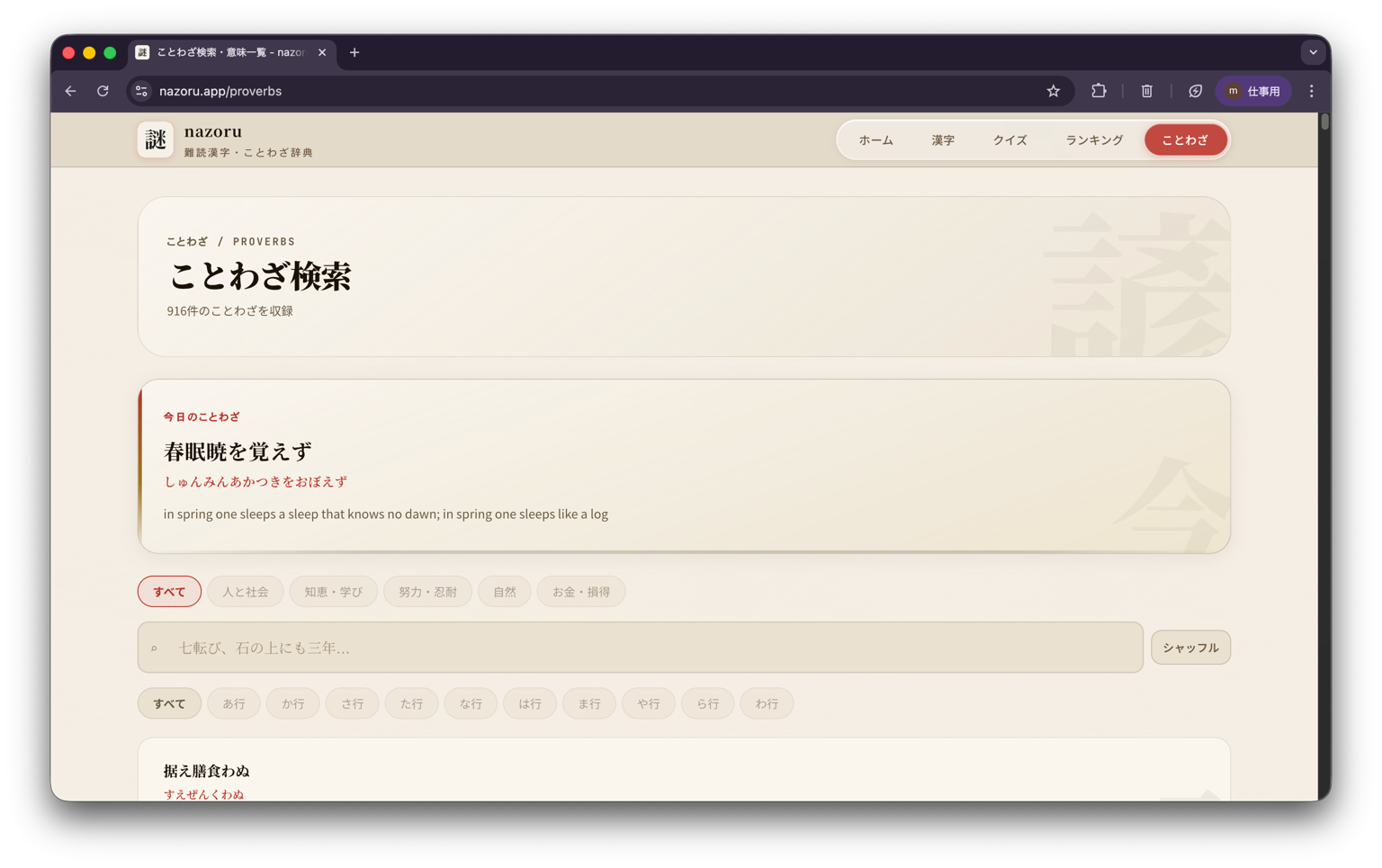Open the 据え膳食わぬ proverb card
The image size is (1382, 868).
coord(684,771)
